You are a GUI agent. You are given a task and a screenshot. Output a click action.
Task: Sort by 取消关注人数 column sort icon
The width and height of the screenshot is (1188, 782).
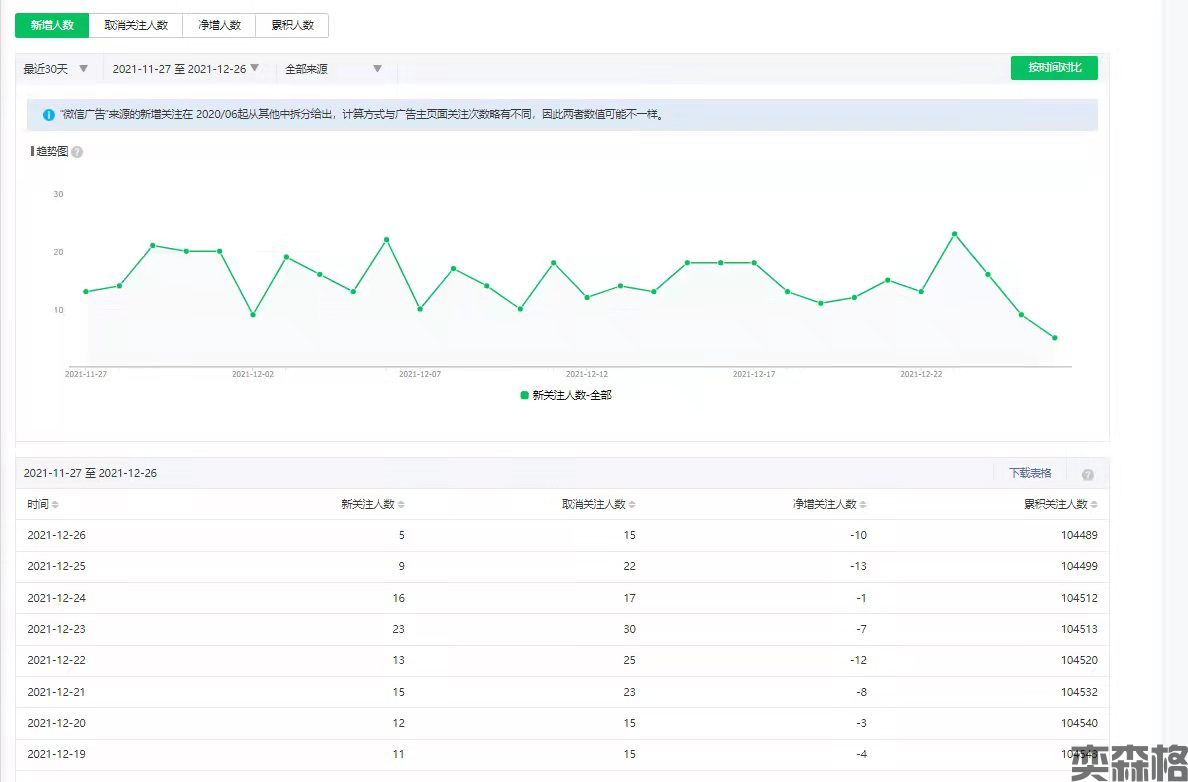click(632, 505)
